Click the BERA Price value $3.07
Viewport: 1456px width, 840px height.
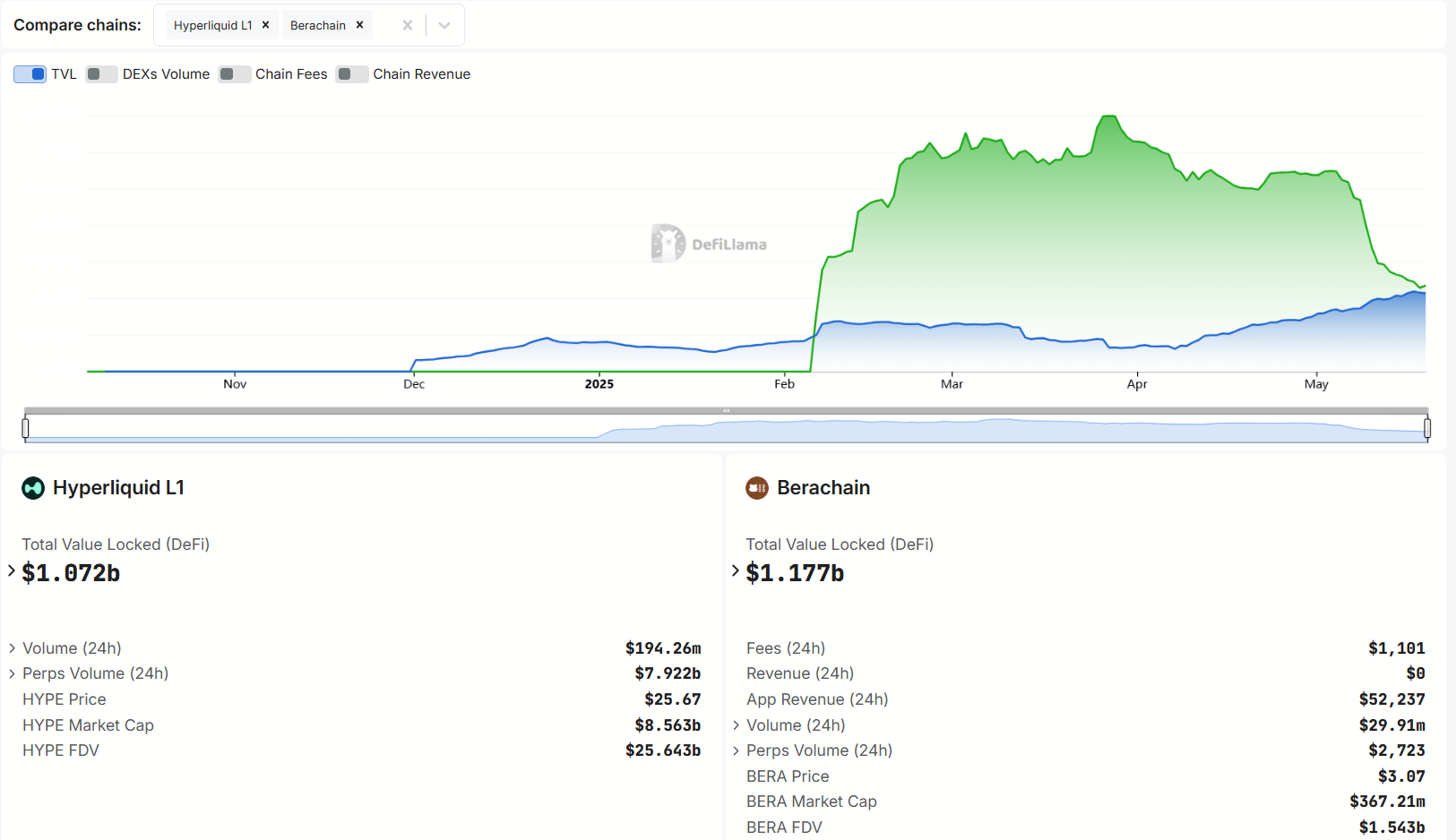(1401, 776)
